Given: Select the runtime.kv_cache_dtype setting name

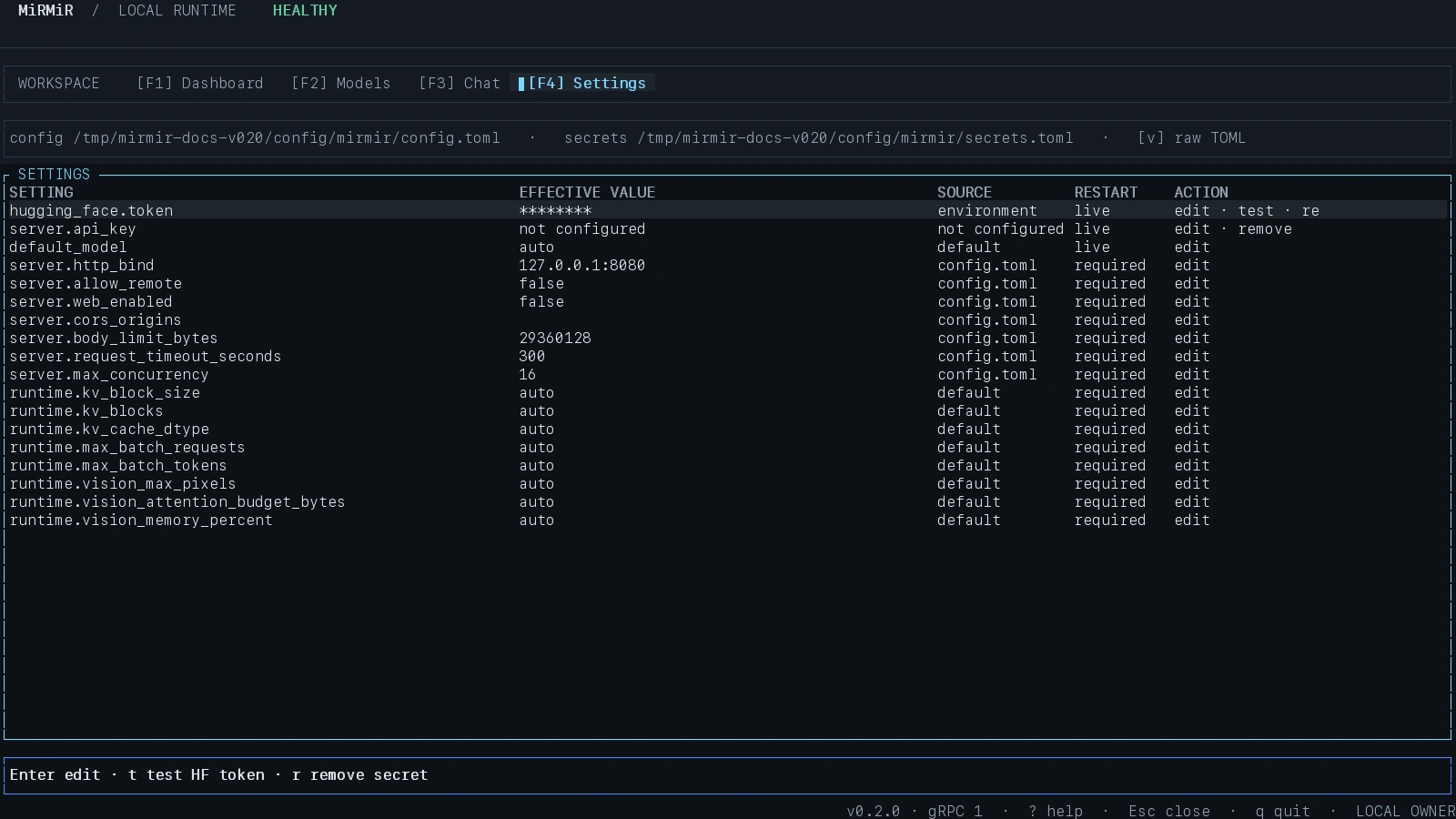Looking at the screenshot, I should (x=109, y=429).
